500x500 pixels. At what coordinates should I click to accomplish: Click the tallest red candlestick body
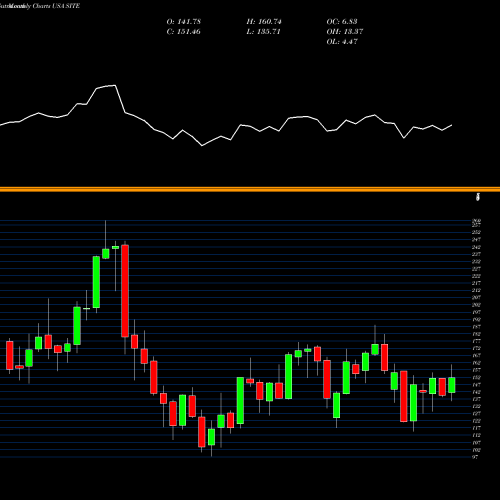click(125, 291)
